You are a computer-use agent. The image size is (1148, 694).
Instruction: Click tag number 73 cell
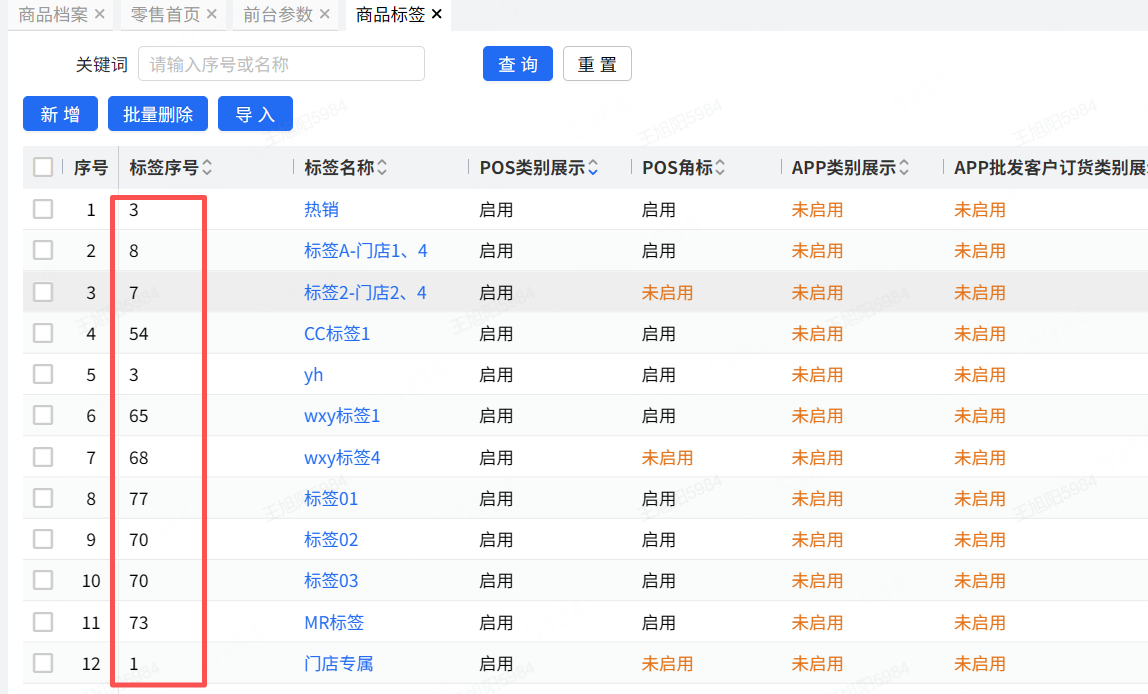[138, 622]
